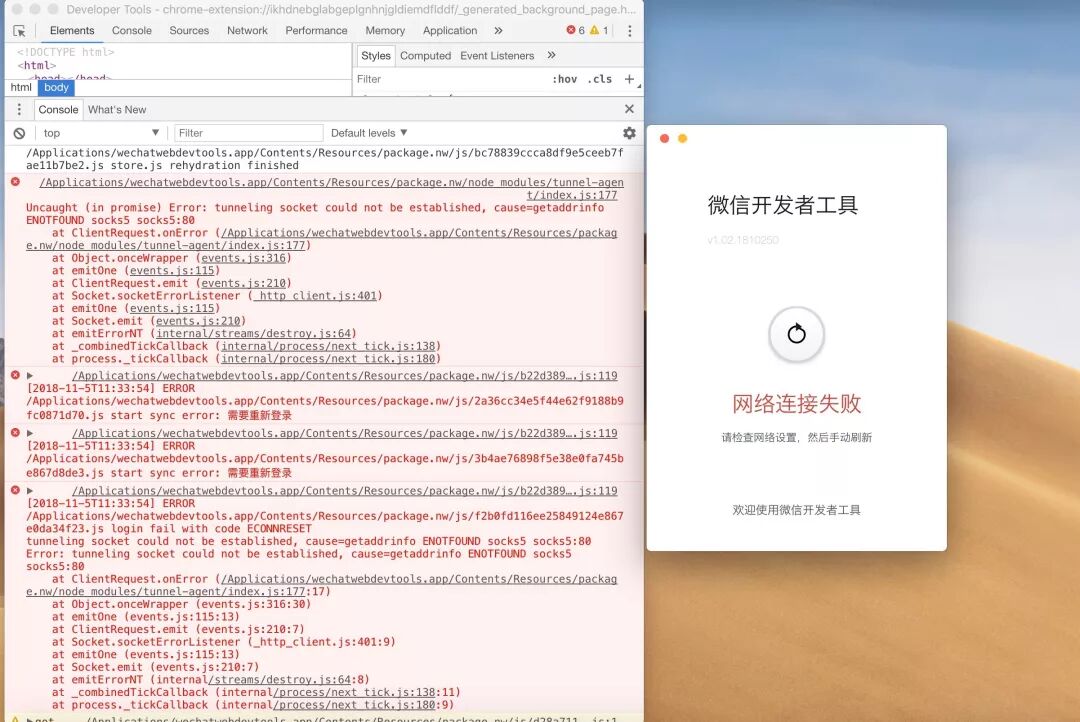This screenshot has width=1080, height=722.
Task: Open the Network panel tab
Action: coord(247,31)
